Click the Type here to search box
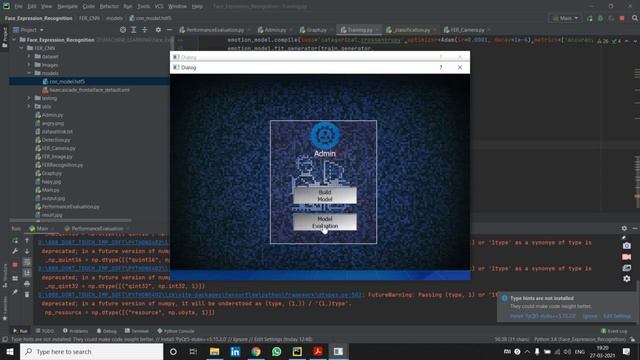Screen dimensions: 640x360 [x=91, y=351]
